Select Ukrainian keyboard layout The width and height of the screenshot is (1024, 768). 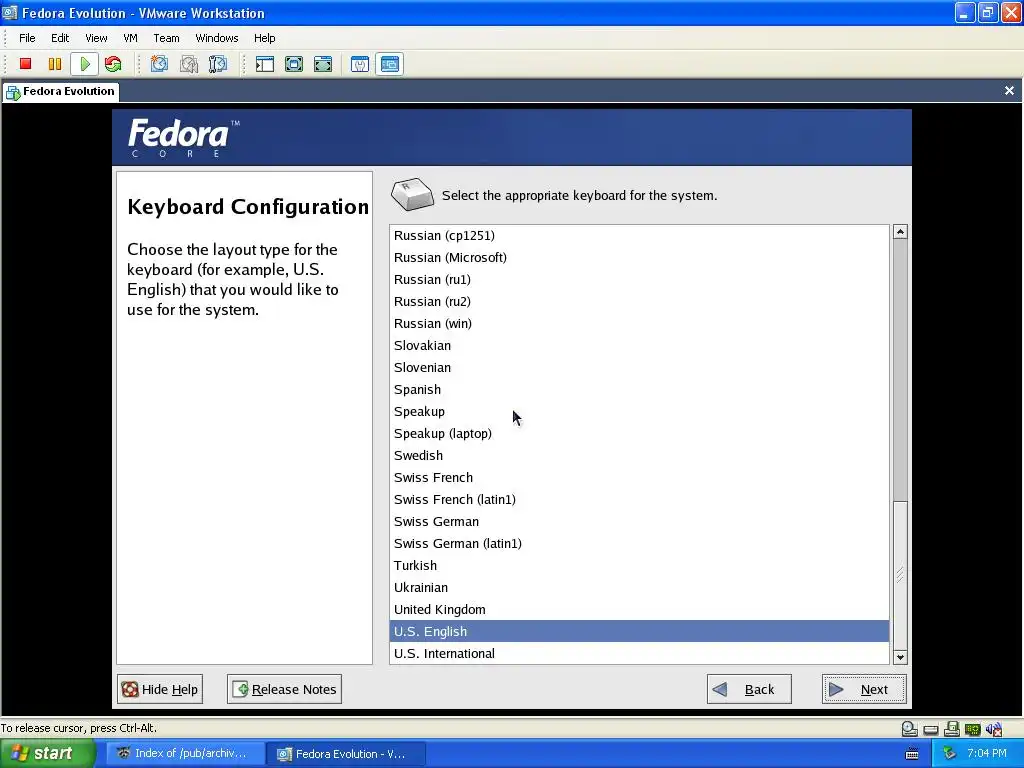(x=639, y=587)
